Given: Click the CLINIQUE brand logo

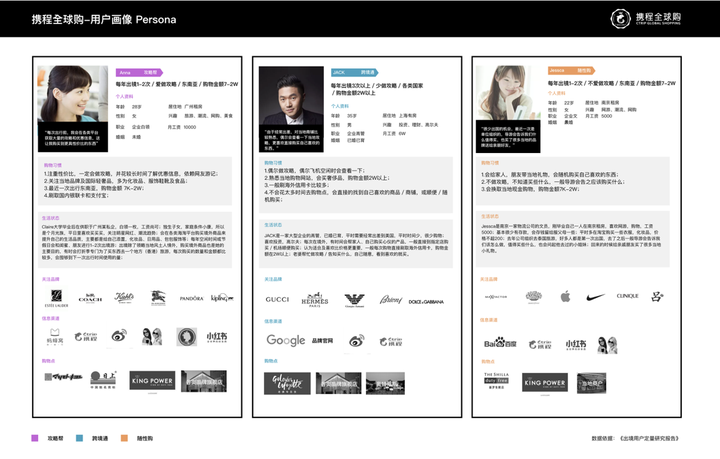Looking at the screenshot, I should (628, 296).
